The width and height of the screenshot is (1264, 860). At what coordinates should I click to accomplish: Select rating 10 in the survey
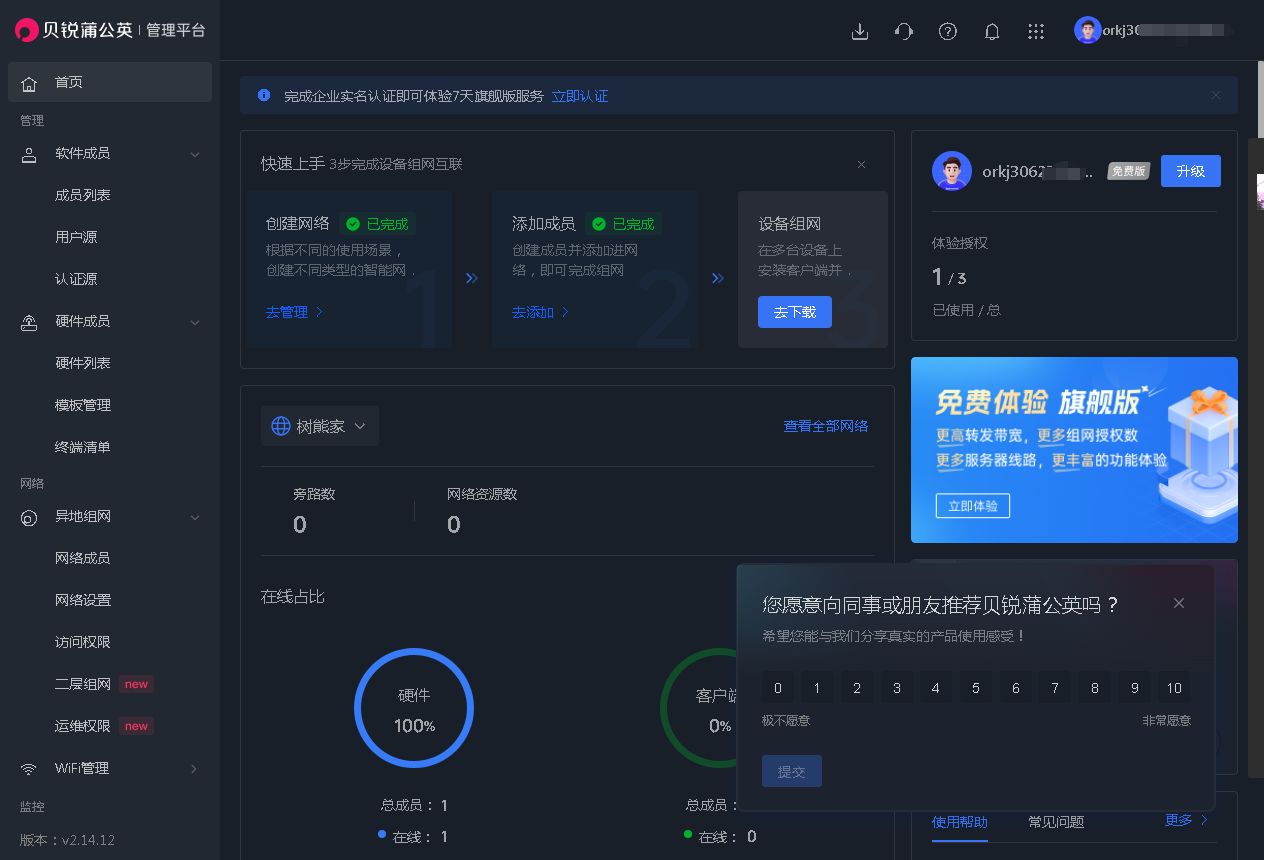coord(1174,688)
